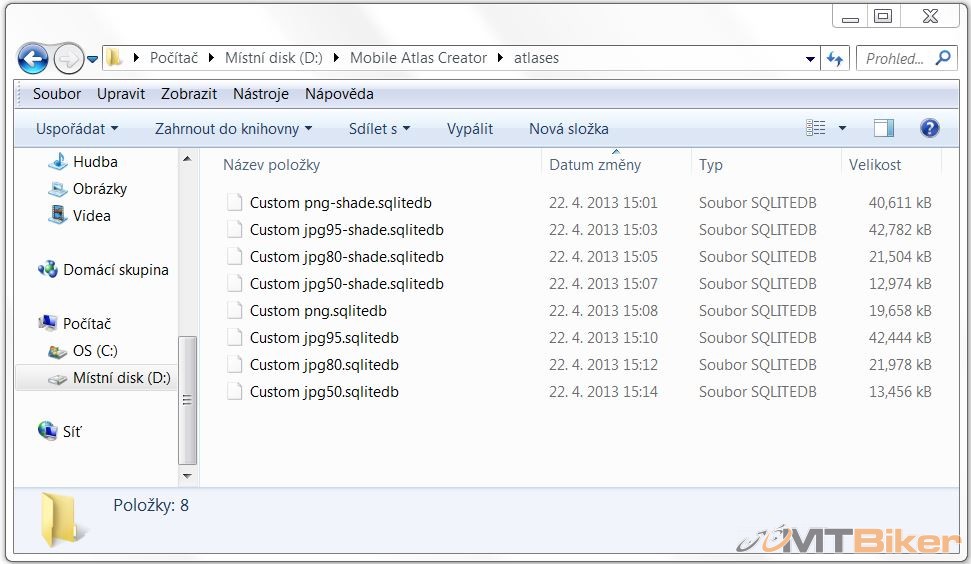971x564 pixels.
Task: Select Hudba music library icon
Action: [x=58, y=162]
